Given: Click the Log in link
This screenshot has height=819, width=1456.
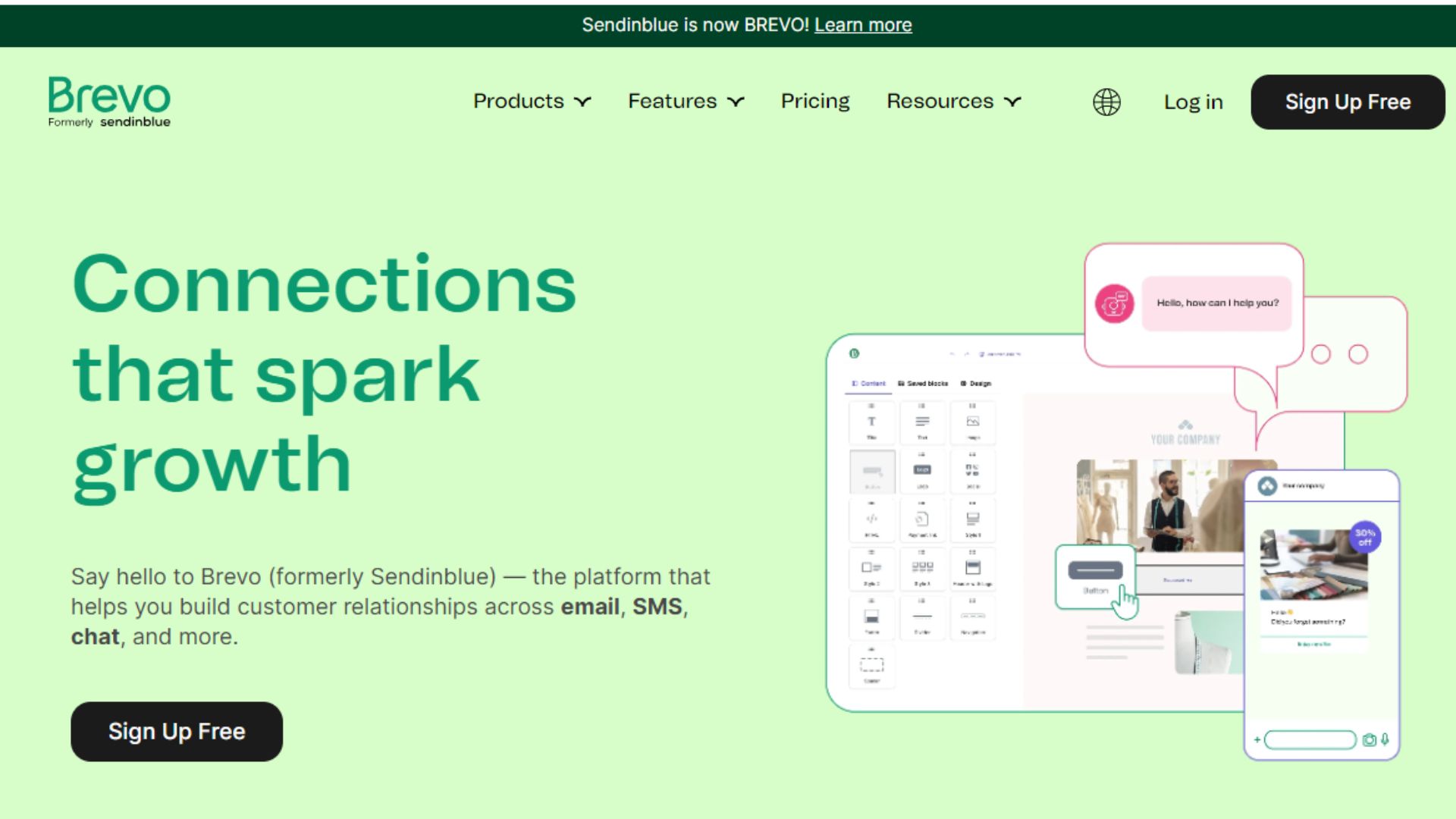Looking at the screenshot, I should 1193,102.
